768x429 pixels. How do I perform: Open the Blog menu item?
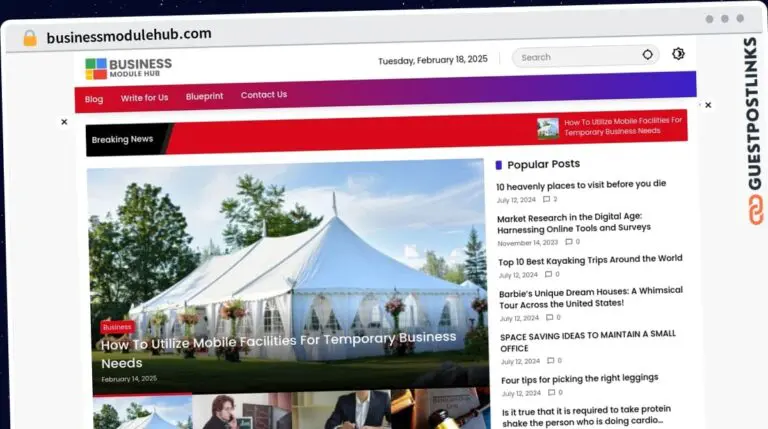[94, 99]
